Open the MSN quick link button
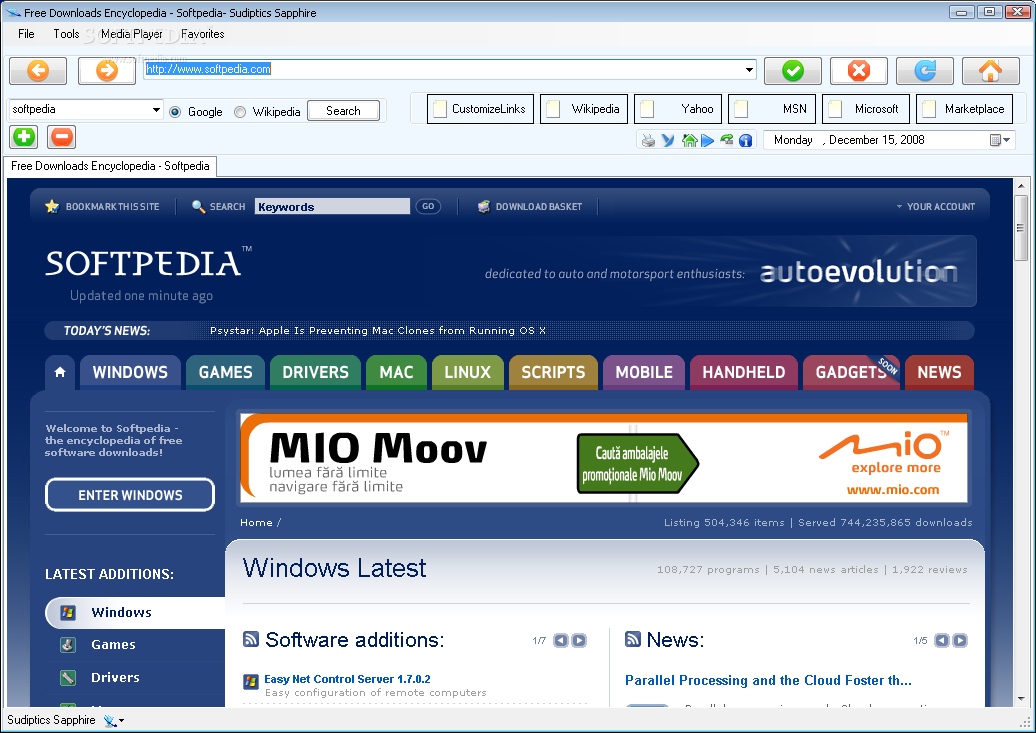The height and width of the screenshot is (733, 1036). click(x=772, y=109)
